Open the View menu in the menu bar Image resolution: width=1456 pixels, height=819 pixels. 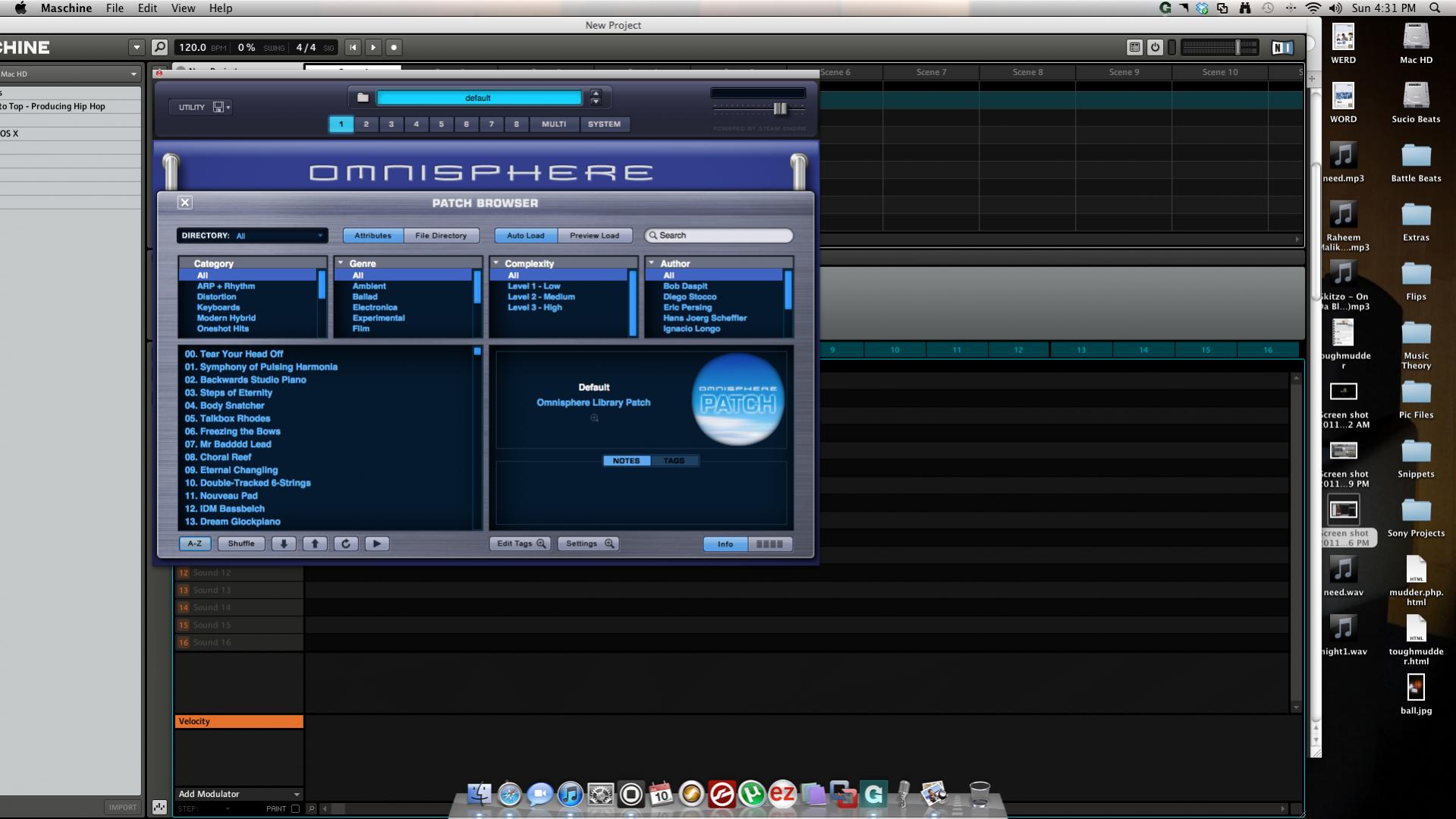tap(183, 8)
